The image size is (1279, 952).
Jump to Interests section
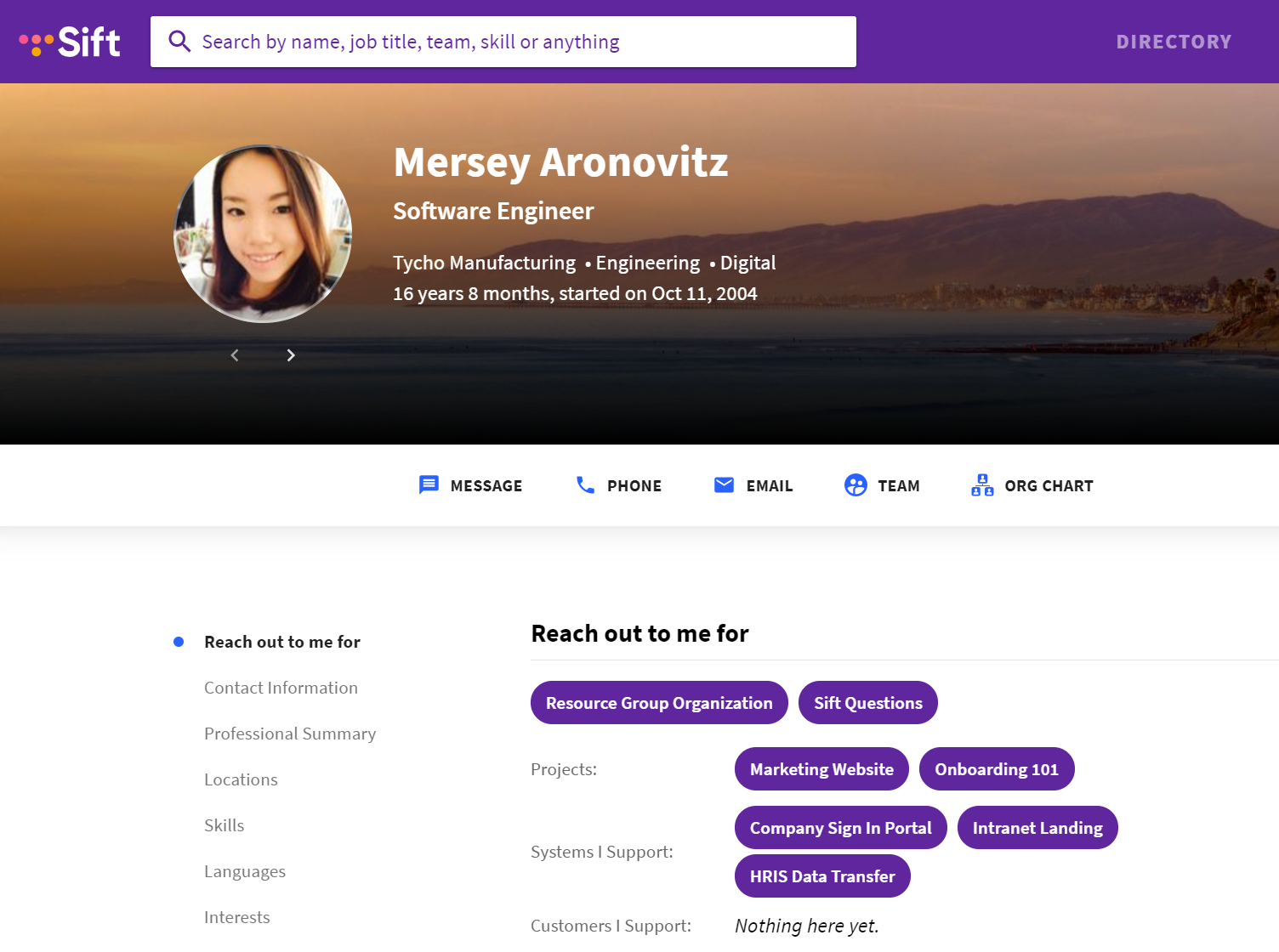point(237,917)
